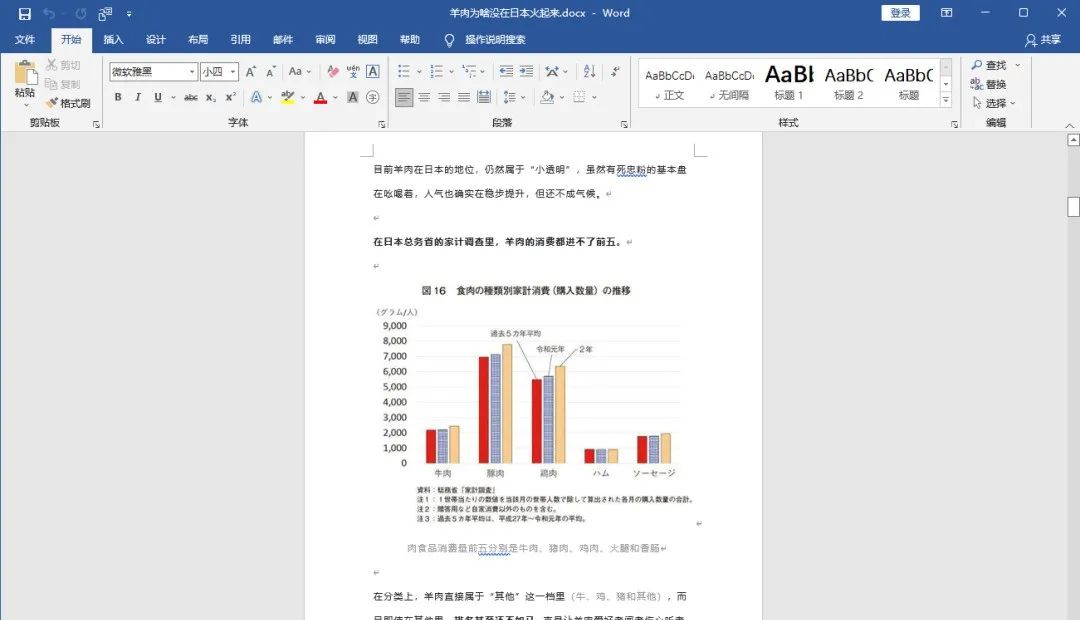This screenshot has width=1080, height=620.
Task: Increase font size with the grow font icon
Action: tap(251, 72)
